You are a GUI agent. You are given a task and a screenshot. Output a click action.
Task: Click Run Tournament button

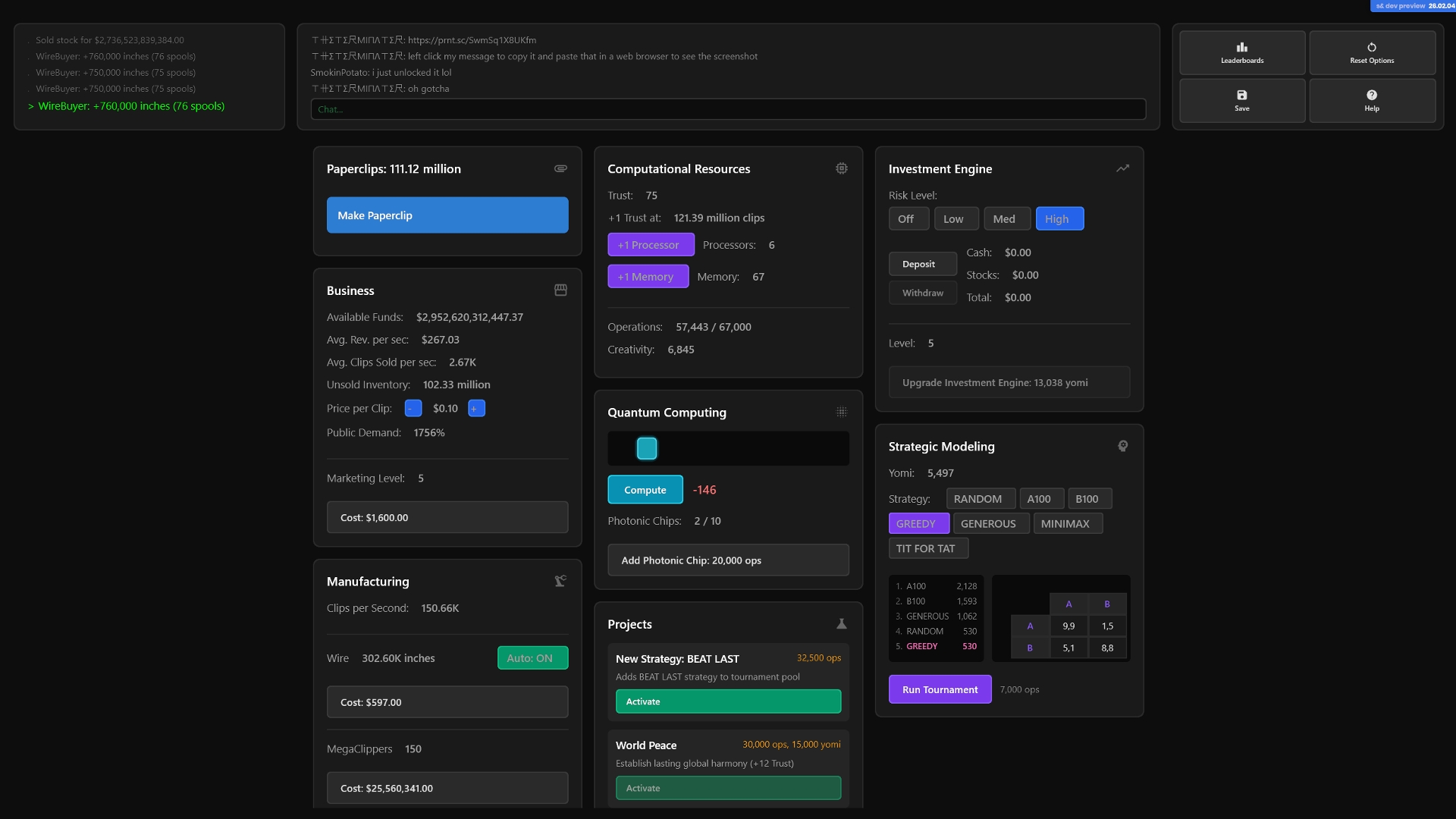point(940,689)
